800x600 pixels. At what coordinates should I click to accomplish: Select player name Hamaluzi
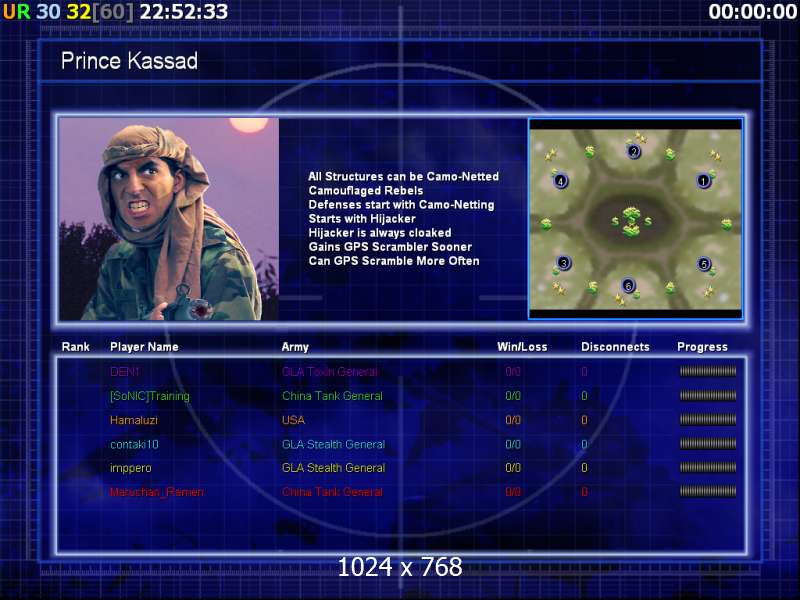point(134,420)
